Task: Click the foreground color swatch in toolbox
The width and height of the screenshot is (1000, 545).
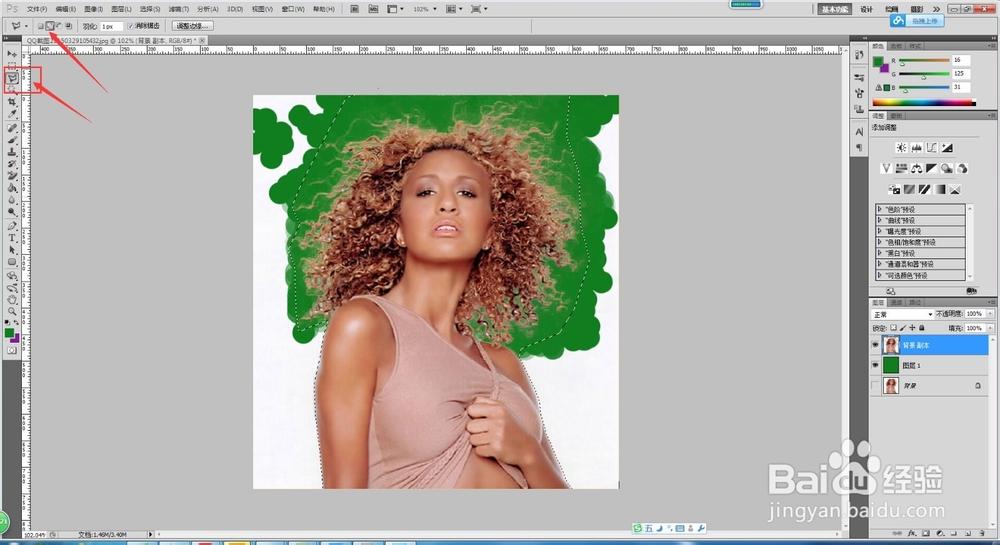Action: (x=9, y=333)
